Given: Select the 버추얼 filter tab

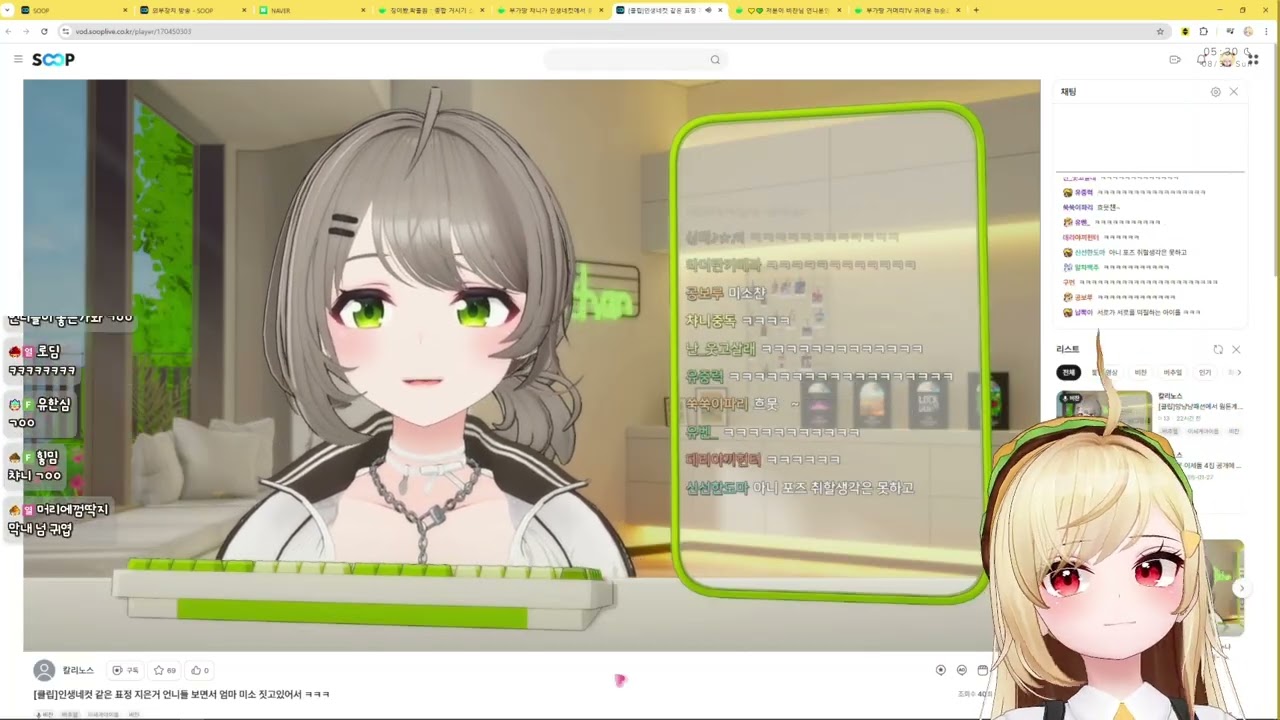Looking at the screenshot, I should click(x=1173, y=372).
